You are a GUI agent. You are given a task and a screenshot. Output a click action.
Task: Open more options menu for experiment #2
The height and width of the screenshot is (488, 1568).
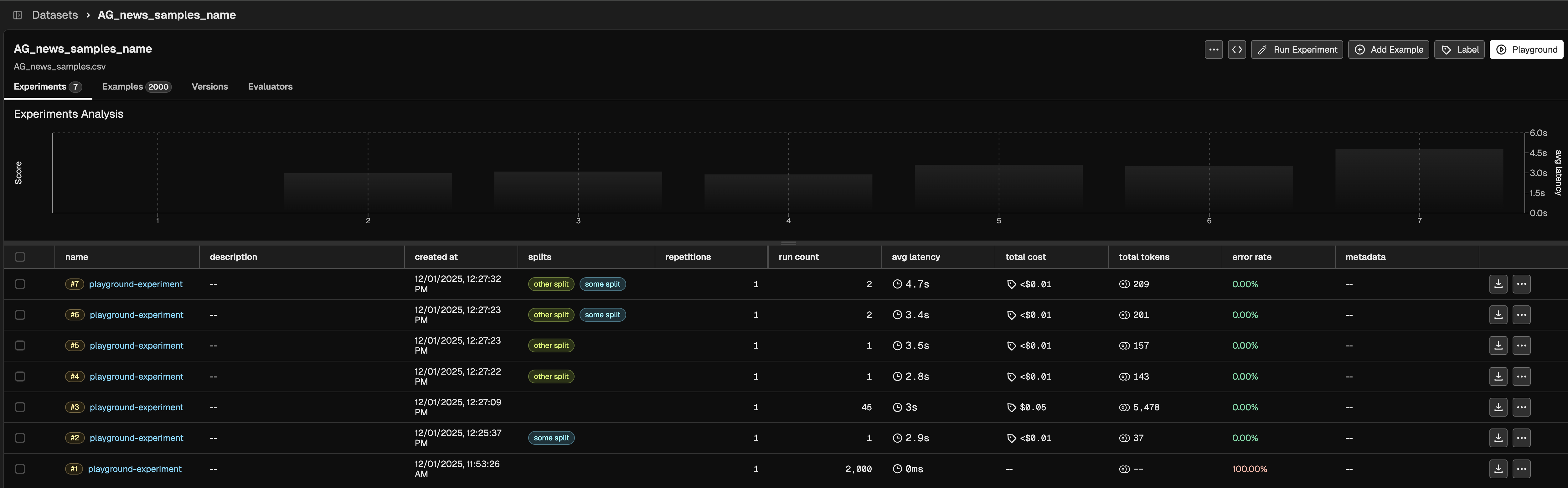pyautogui.click(x=1521, y=438)
